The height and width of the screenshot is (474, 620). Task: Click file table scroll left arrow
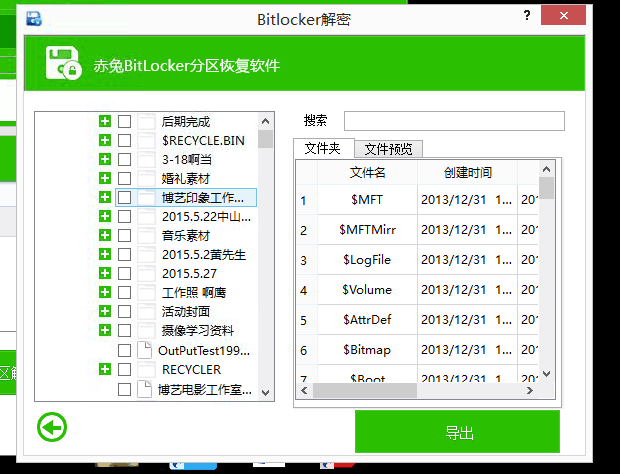304,391
